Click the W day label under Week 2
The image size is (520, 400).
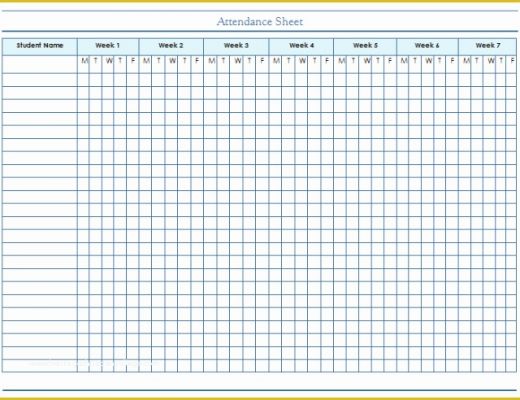click(x=172, y=61)
